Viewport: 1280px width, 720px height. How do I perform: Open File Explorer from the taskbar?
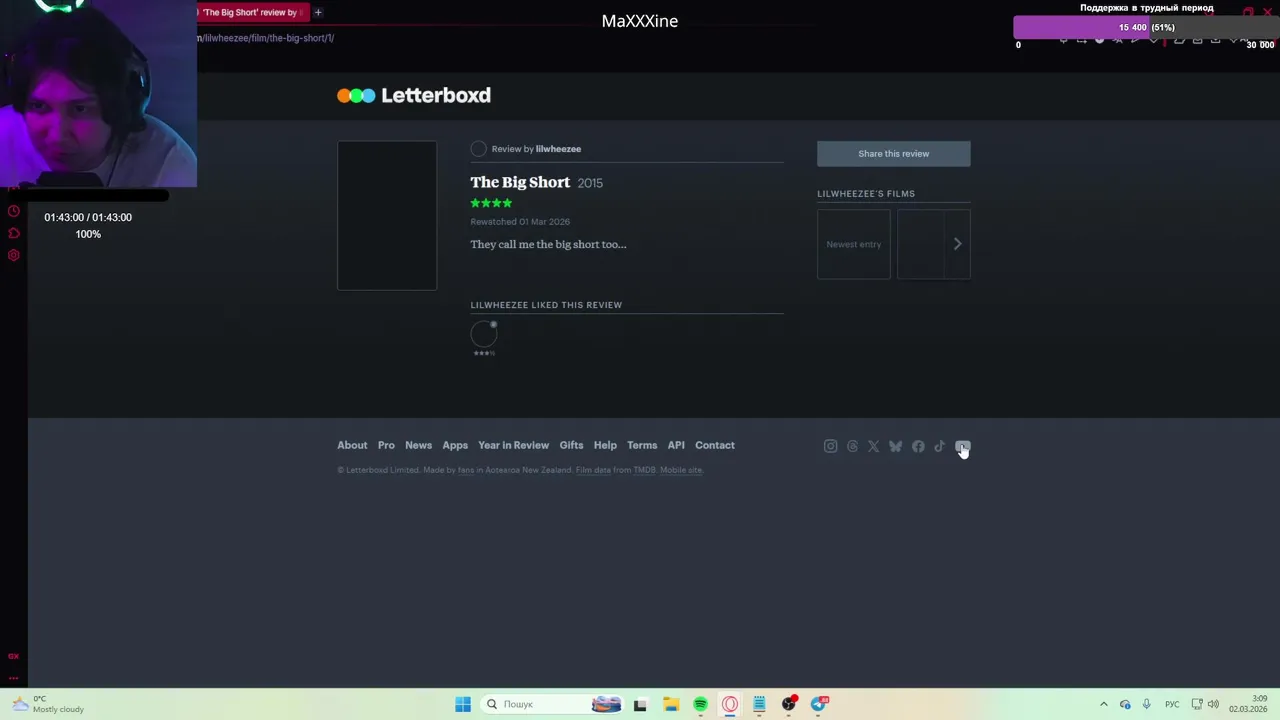pyautogui.click(x=671, y=704)
